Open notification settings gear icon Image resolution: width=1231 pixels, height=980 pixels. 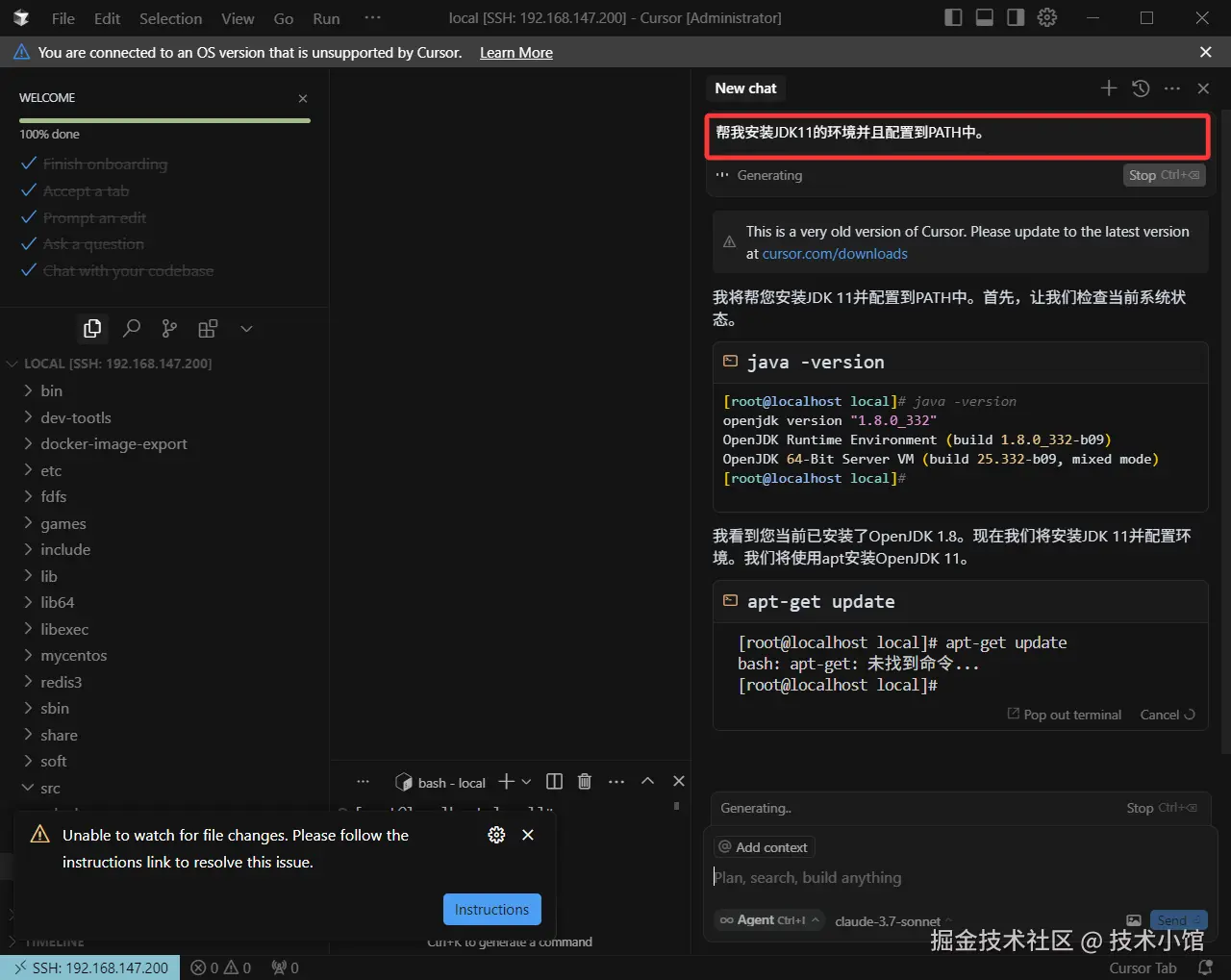pos(496,835)
